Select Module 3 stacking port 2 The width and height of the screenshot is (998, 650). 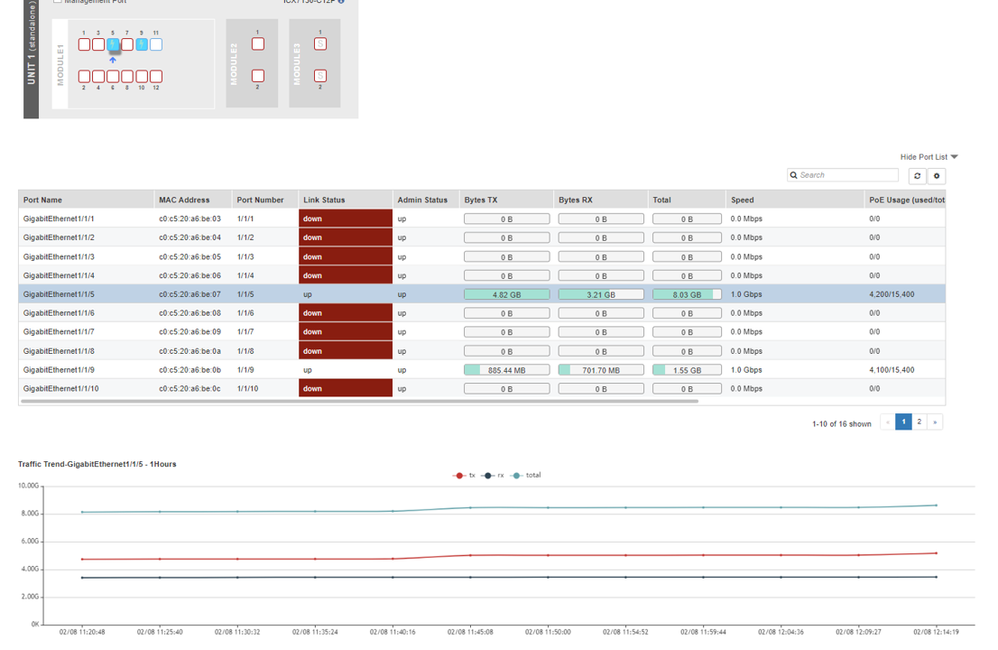(320, 76)
